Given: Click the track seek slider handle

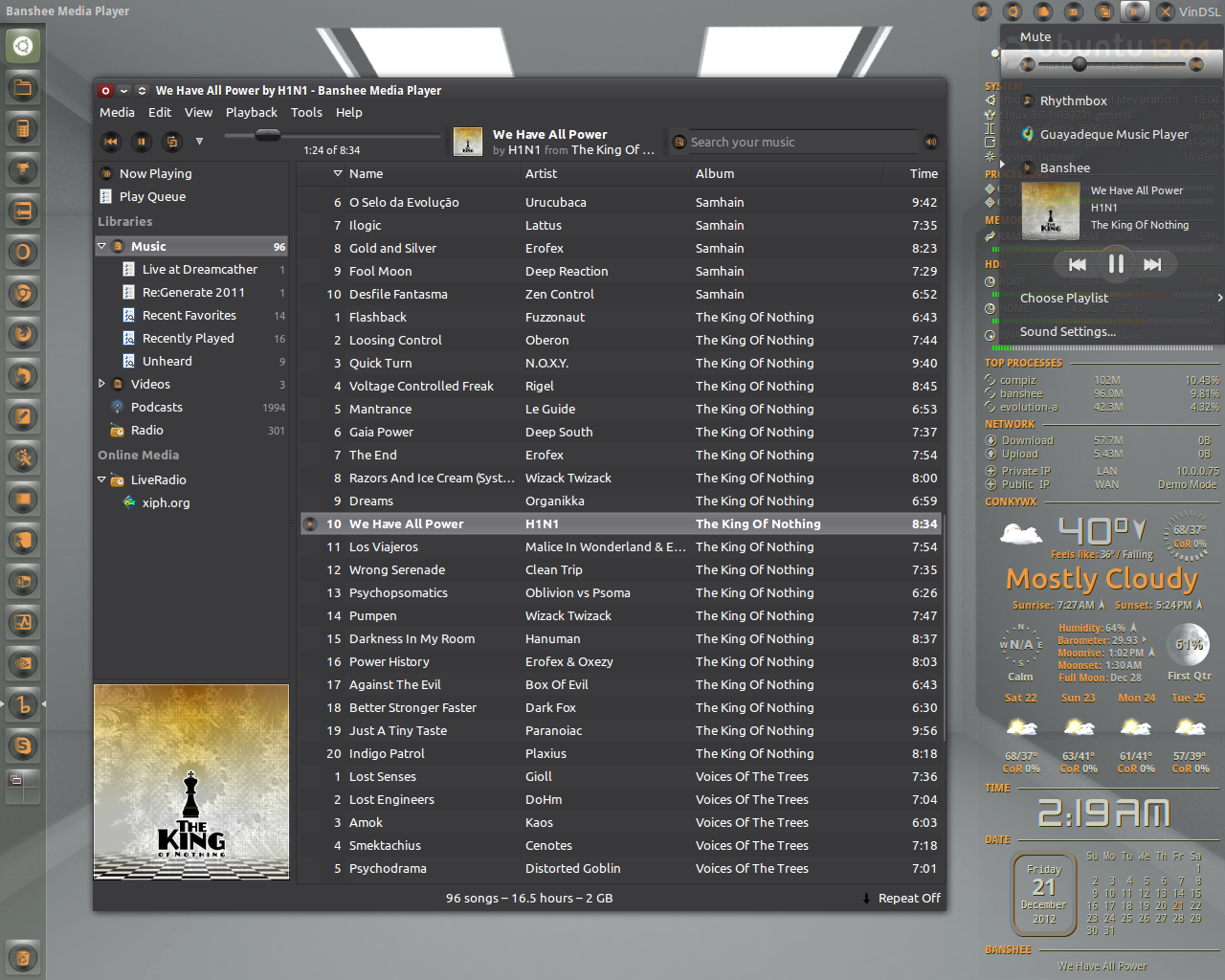Looking at the screenshot, I should point(268,135).
